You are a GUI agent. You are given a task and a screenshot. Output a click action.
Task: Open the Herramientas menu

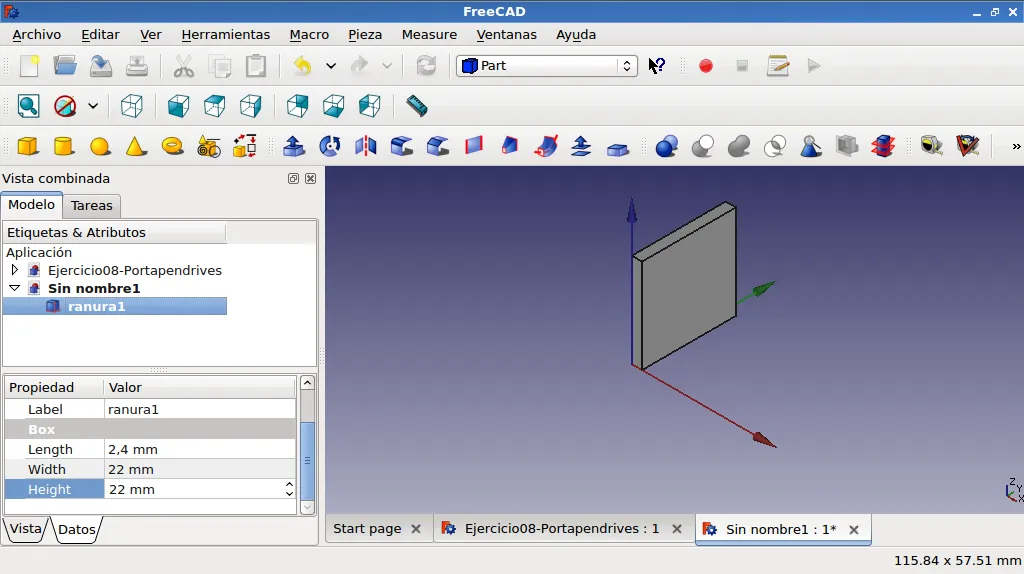226,35
